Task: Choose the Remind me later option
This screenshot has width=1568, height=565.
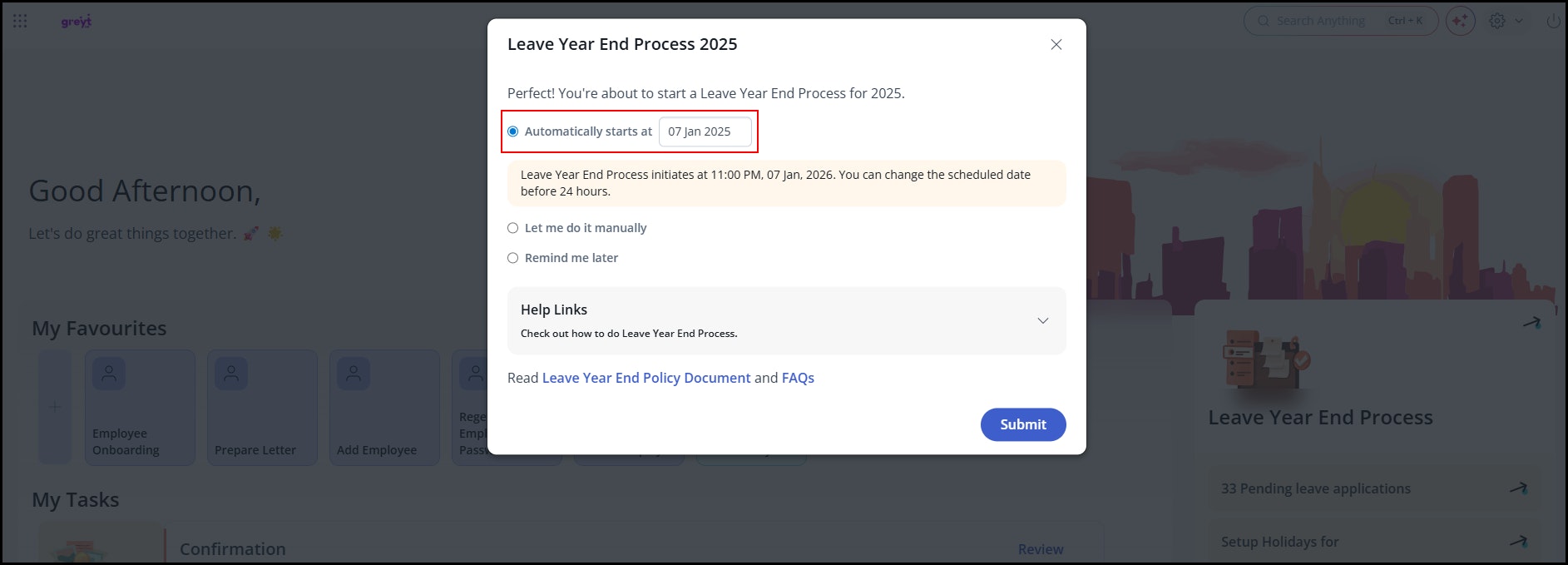Action: tap(513, 258)
